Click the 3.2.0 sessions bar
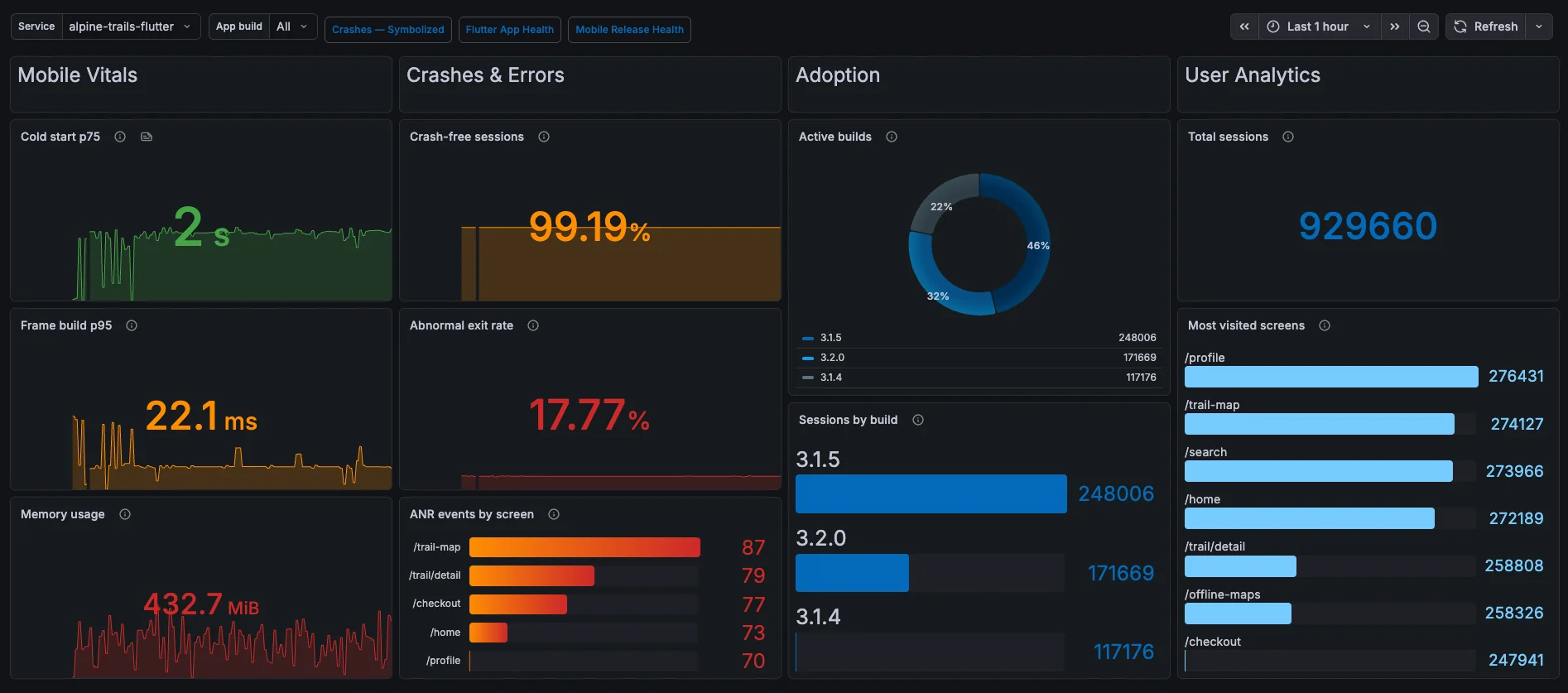 [x=852, y=573]
